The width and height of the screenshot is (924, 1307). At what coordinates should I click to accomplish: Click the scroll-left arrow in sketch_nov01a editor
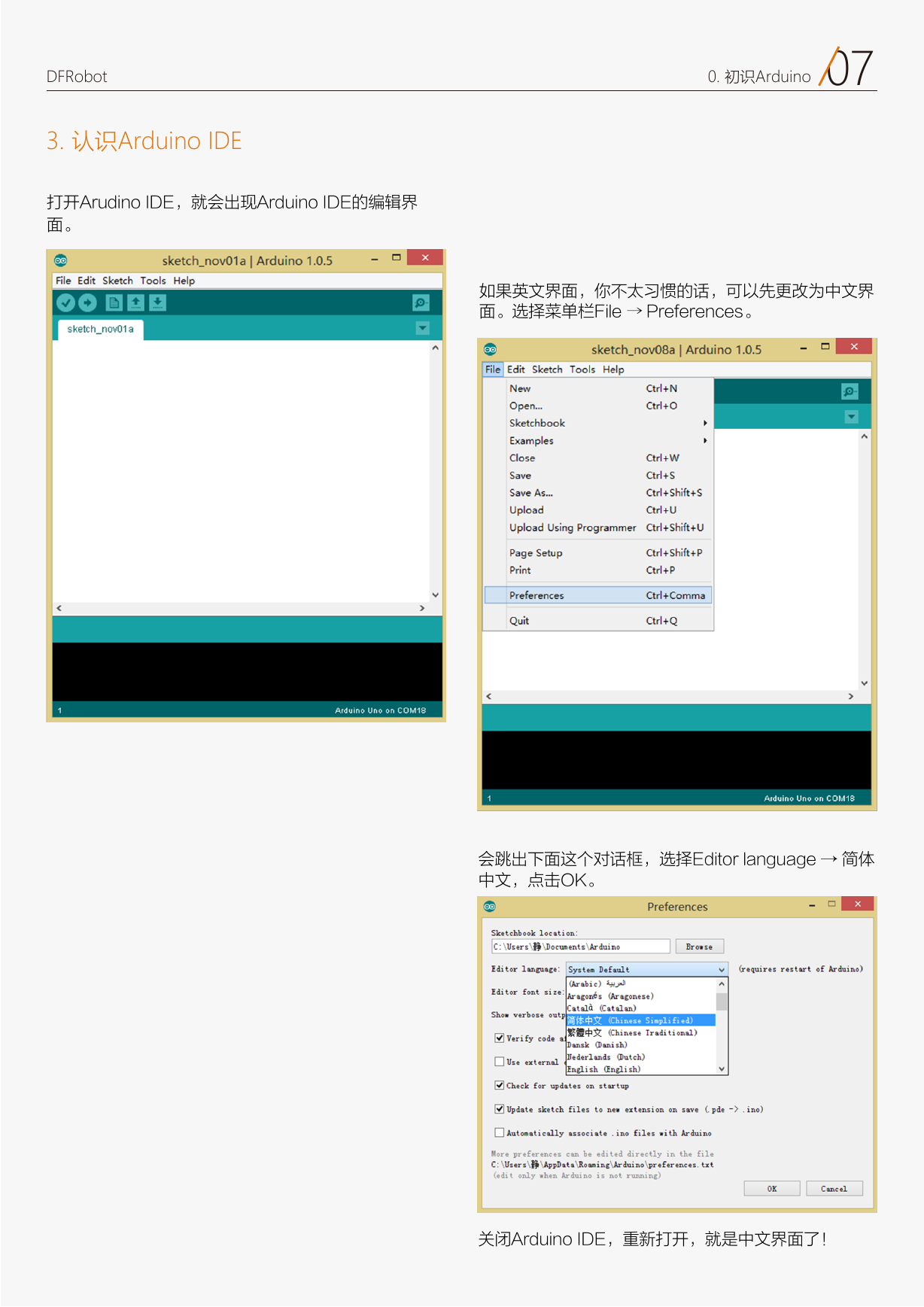tap(59, 608)
